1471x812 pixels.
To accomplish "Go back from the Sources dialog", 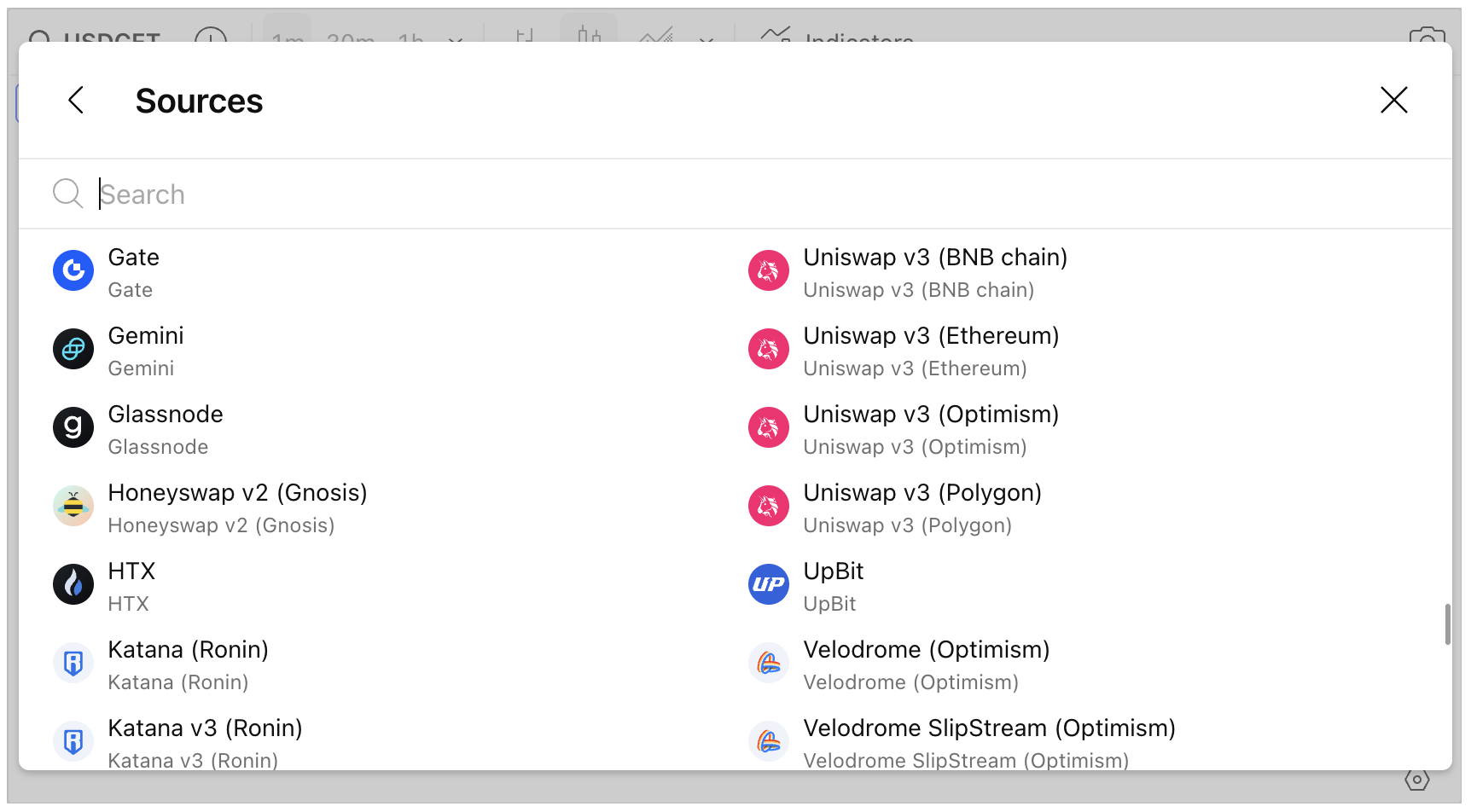I will click(x=76, y=100).
